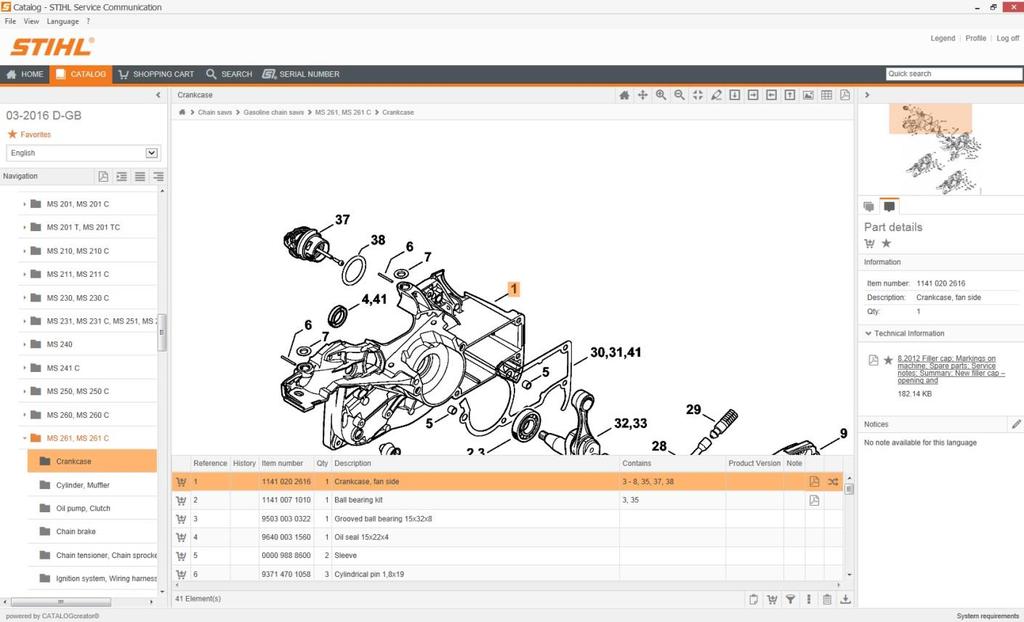This screenshot has width=1024, height=622.
Task: Expand the MS 230, MS 230 C node
Action: point(24,298)
